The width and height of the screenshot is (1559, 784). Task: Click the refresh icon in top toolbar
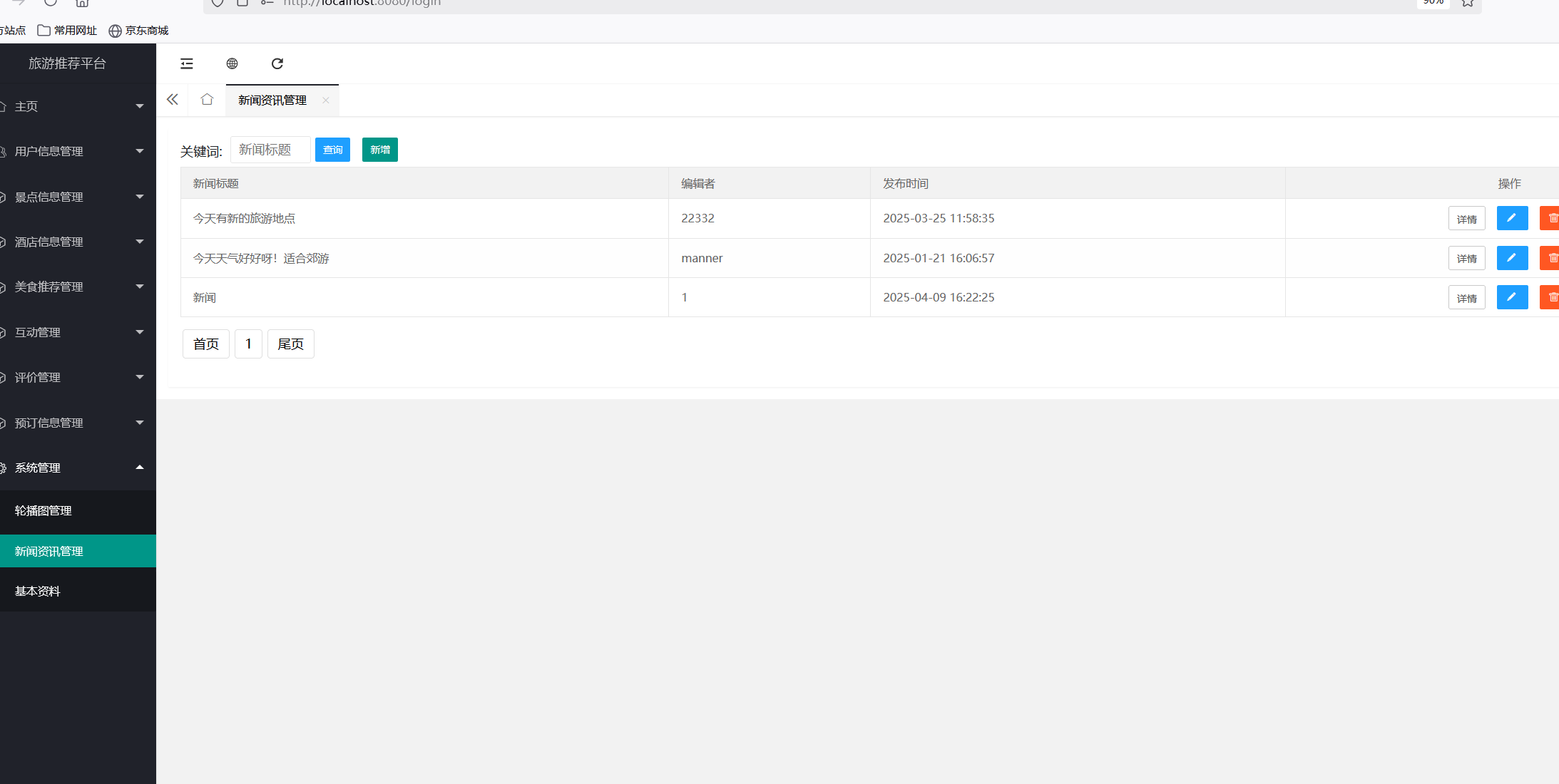[x=277, y=63]
